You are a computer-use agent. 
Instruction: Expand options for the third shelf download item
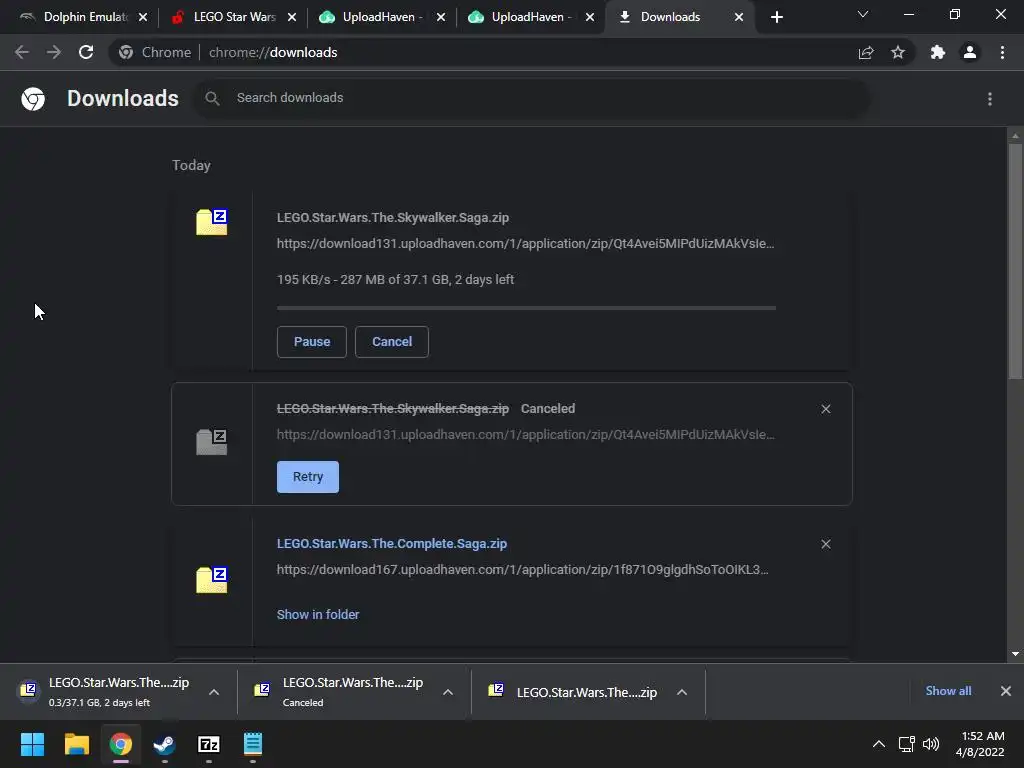682,692
